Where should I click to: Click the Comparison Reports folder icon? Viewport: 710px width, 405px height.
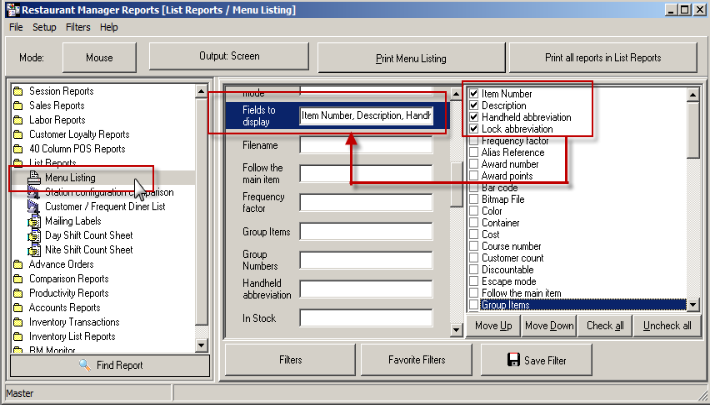(x=18, y=279)
